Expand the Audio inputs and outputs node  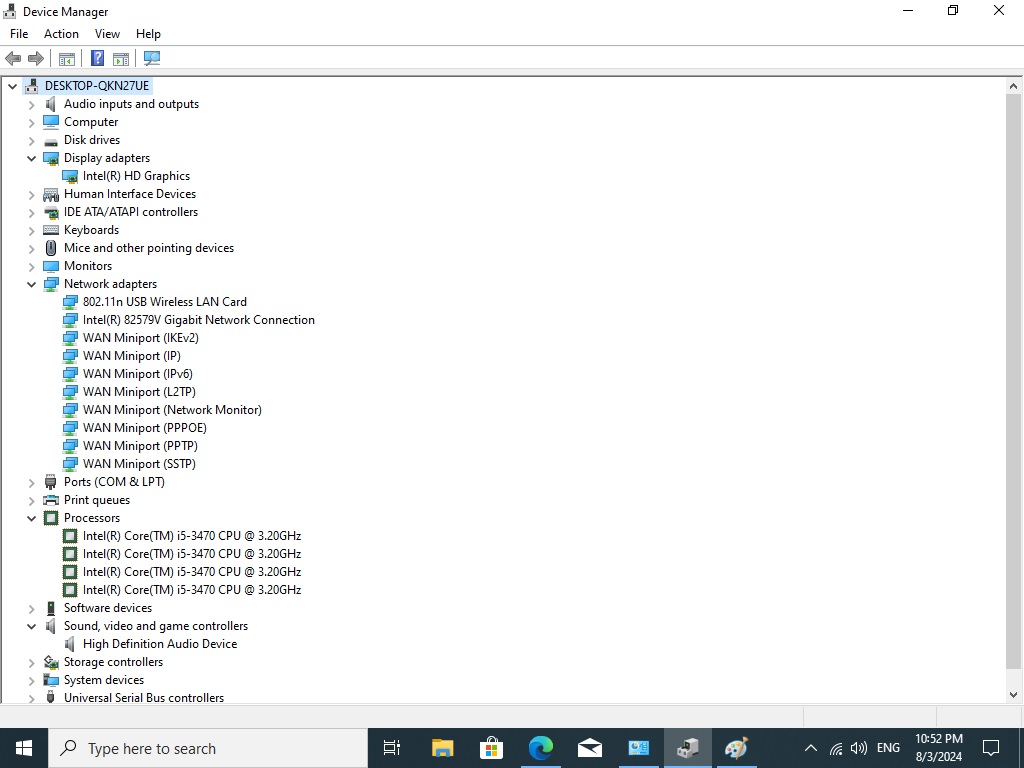coord(31,104)
